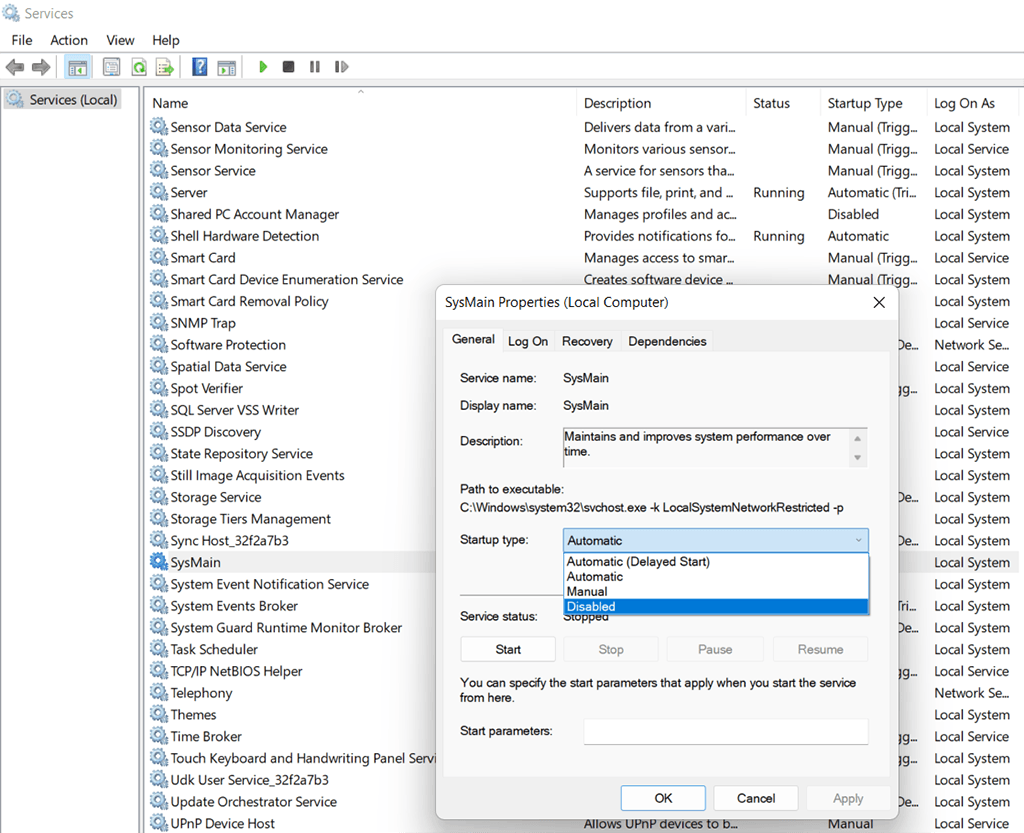Toggle the Show/Hide Console Tree icon
The width and height of the screenshot is (1024, 833).
[x=78, y=67]
